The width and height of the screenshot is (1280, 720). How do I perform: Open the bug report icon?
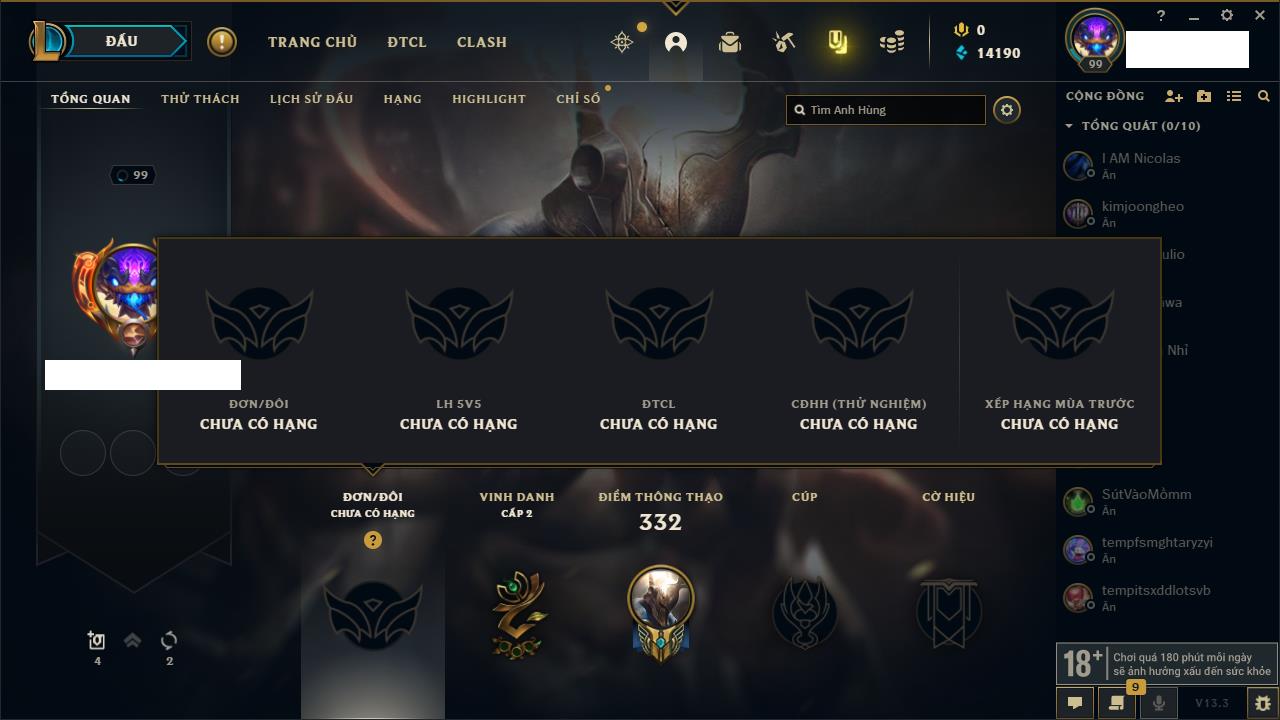[1262, 703]
